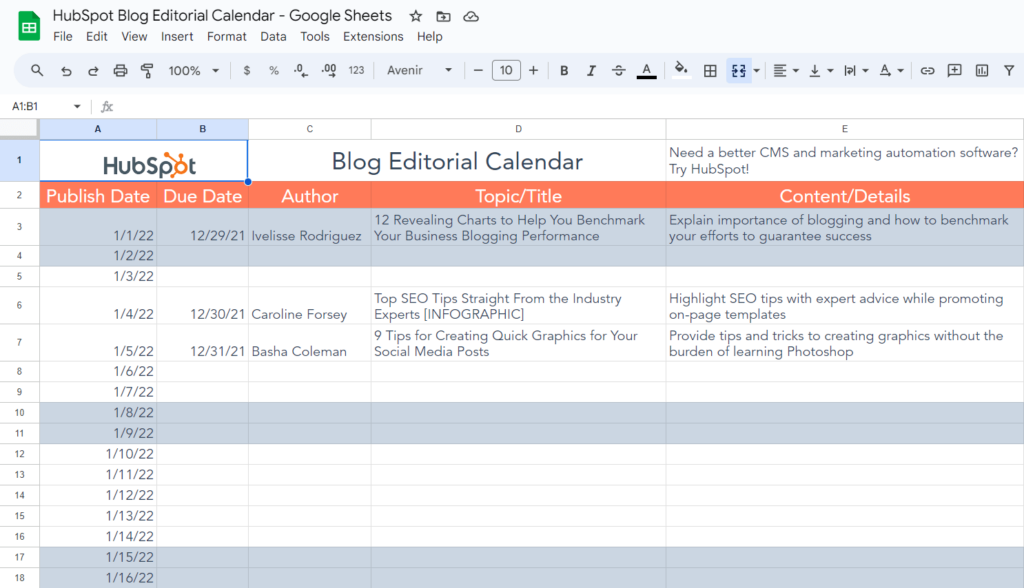Open the Avenir font dropdown
1024x588 pixels.
(x=419, y=71)
